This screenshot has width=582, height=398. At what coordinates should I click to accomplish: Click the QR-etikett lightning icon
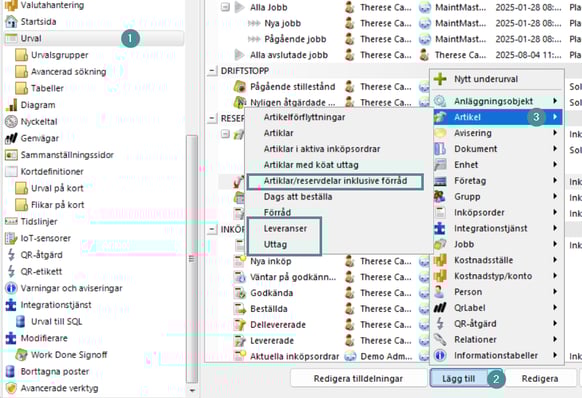11,271
